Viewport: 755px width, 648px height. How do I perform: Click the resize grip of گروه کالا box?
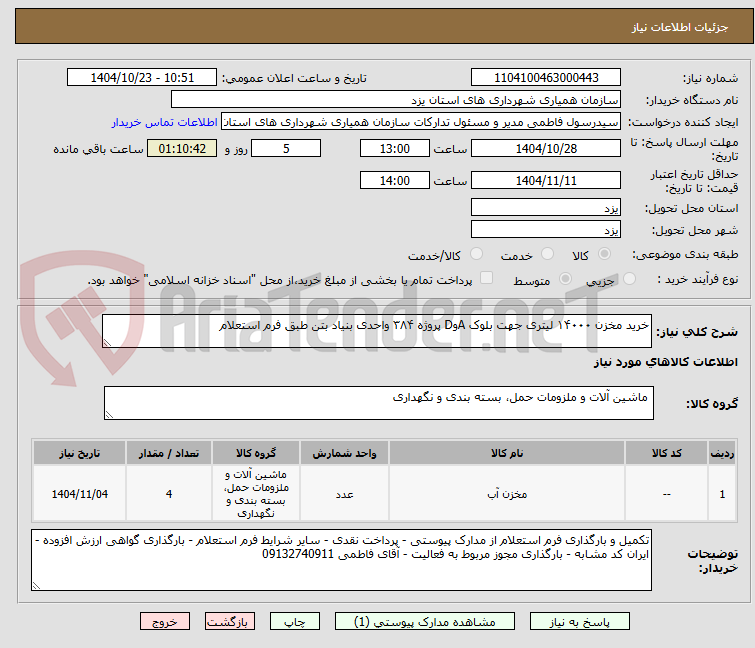pos(110,415)
